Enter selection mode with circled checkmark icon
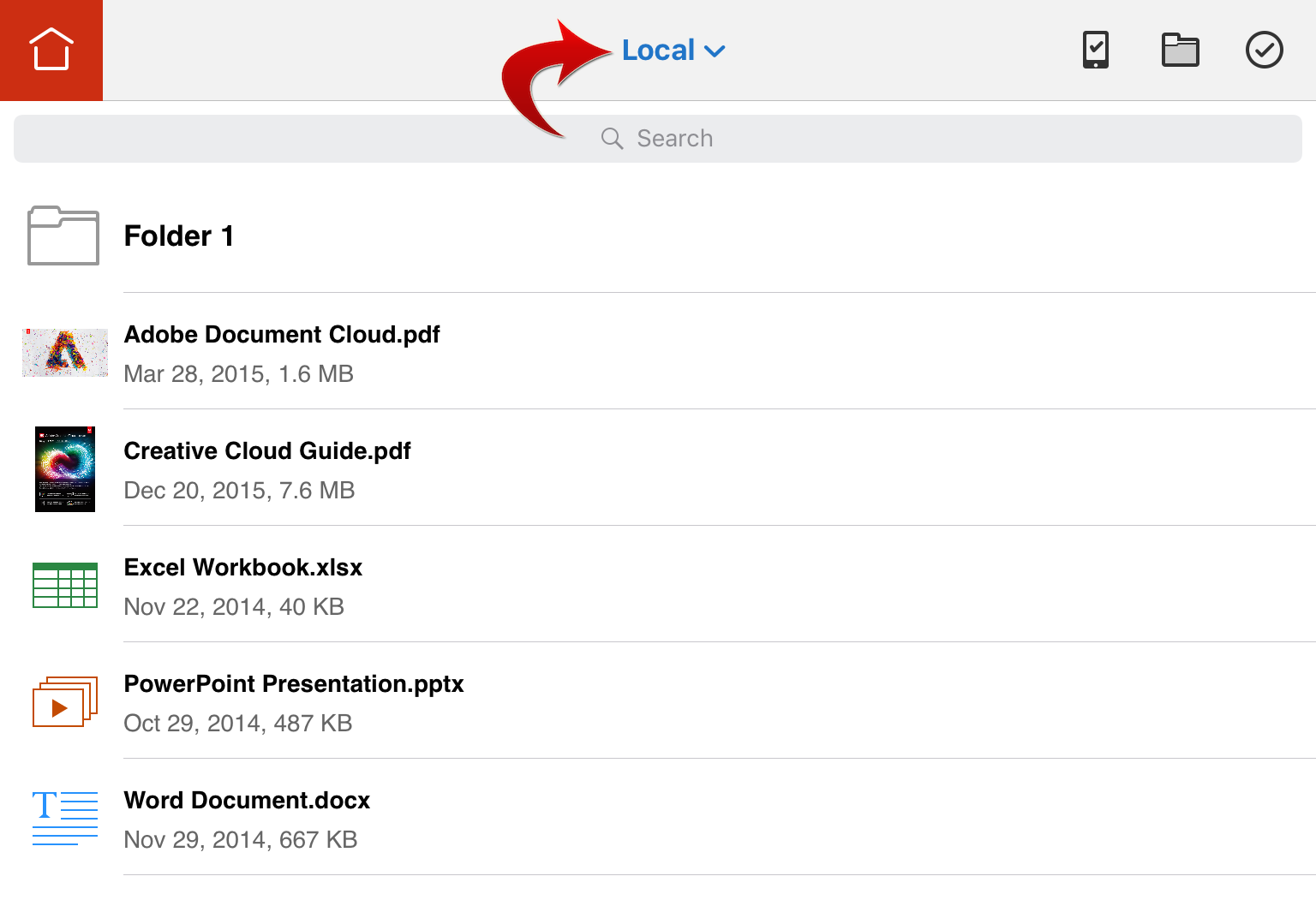 (1264, 50)
